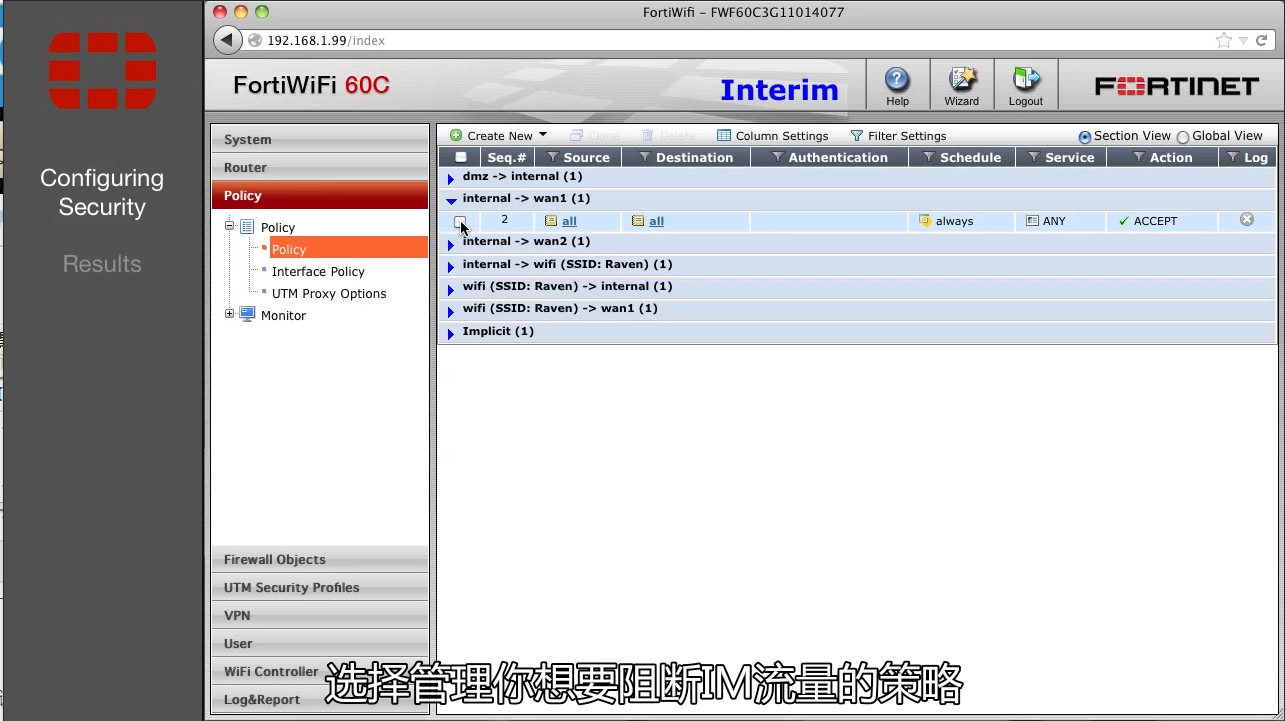Screen dimensions: 1285x721
Task: Click the Source column filter icon
Action: [x=553, y=157]
